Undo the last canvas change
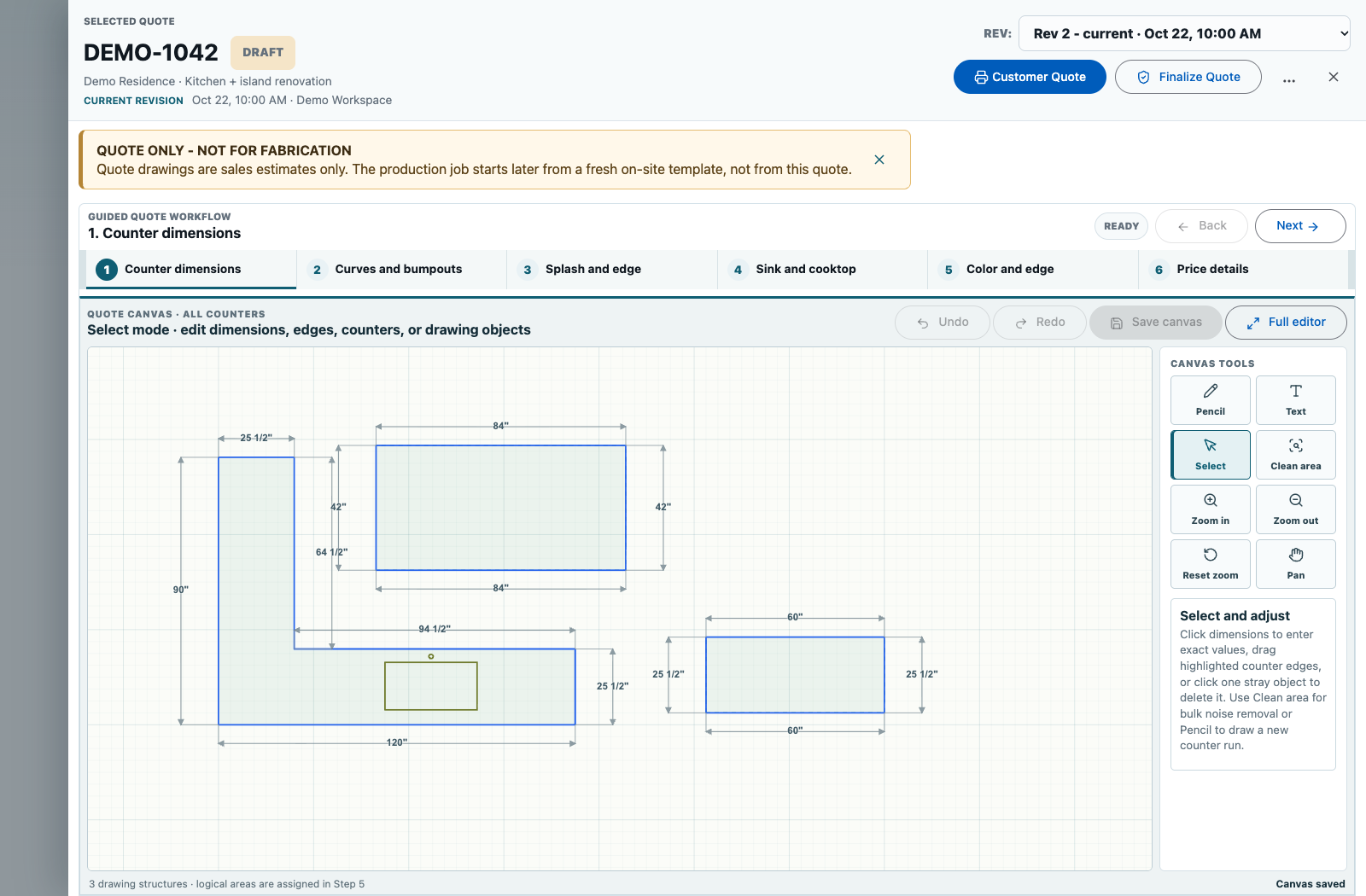Screen dimensions: 1366x896 pos(943,323)
